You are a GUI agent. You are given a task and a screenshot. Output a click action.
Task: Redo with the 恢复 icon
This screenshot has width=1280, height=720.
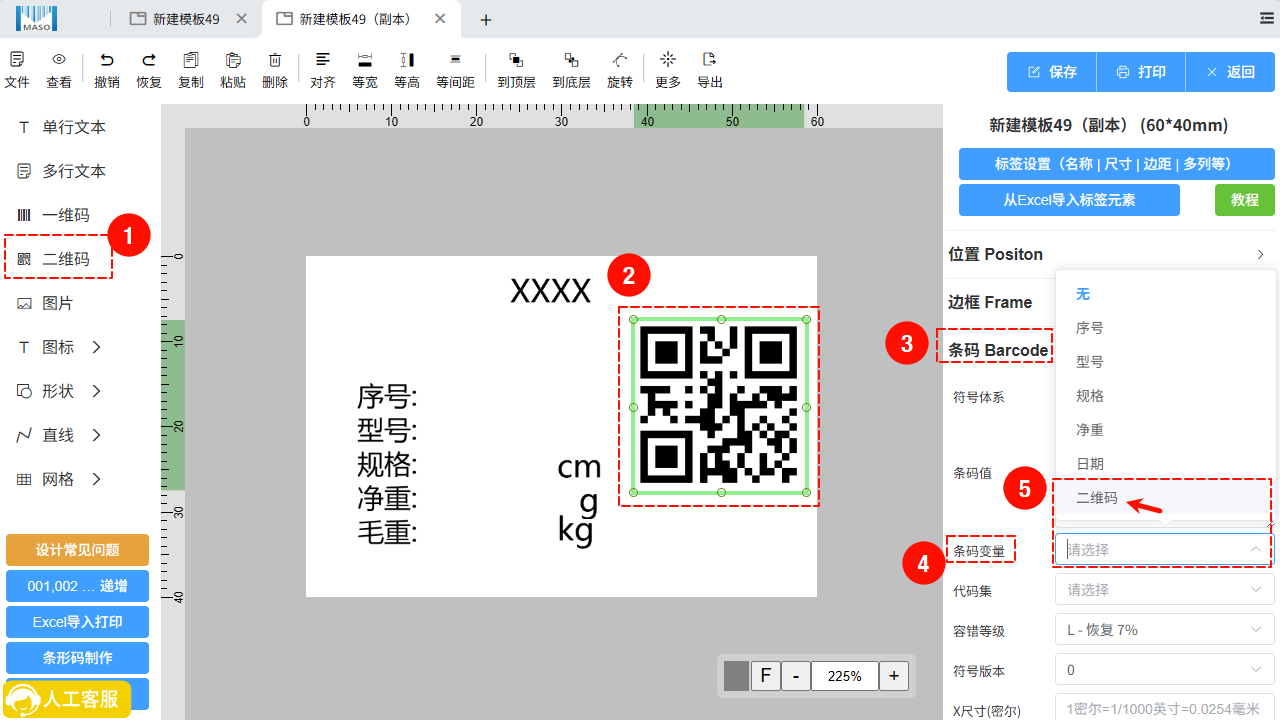coord(149,60)
